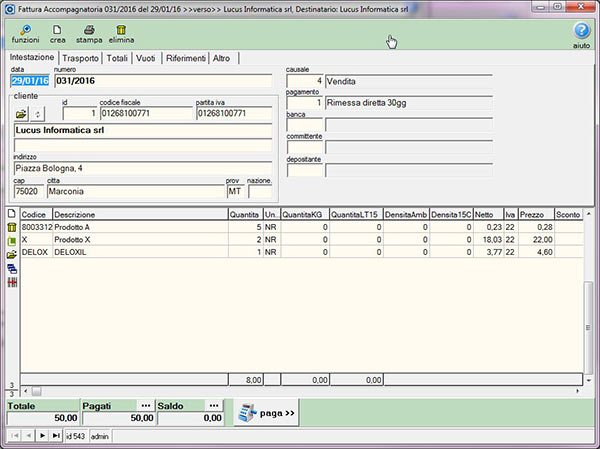
Task: Click the committente code field
Action: pos(305,147)
